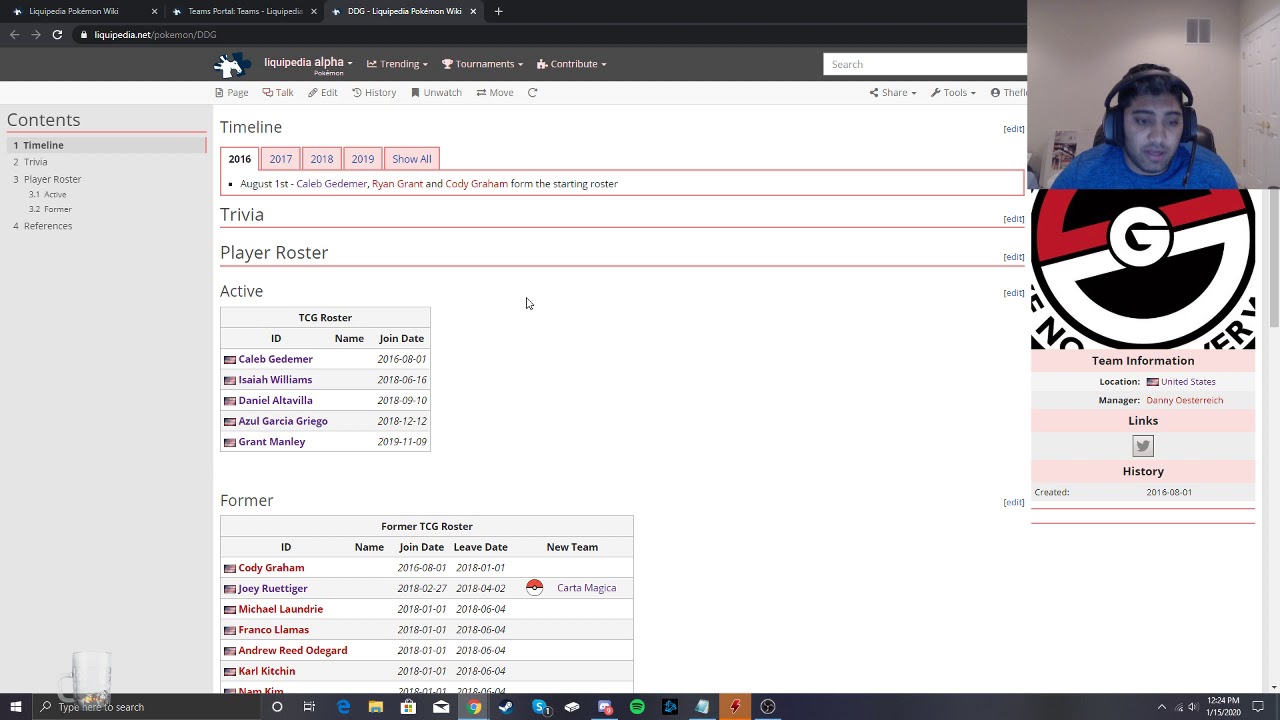
Task: Open Spotify from the taskbar
Action: pyautogui.click(x=637, y=707)
